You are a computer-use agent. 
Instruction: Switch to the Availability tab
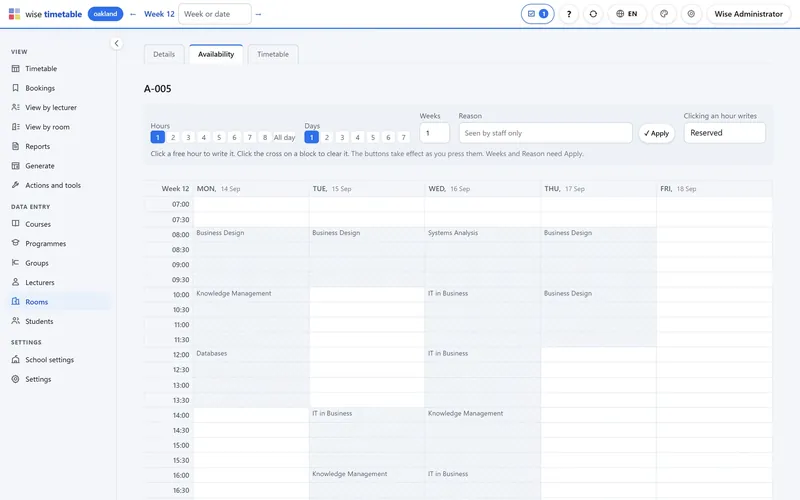click(216, 54)
